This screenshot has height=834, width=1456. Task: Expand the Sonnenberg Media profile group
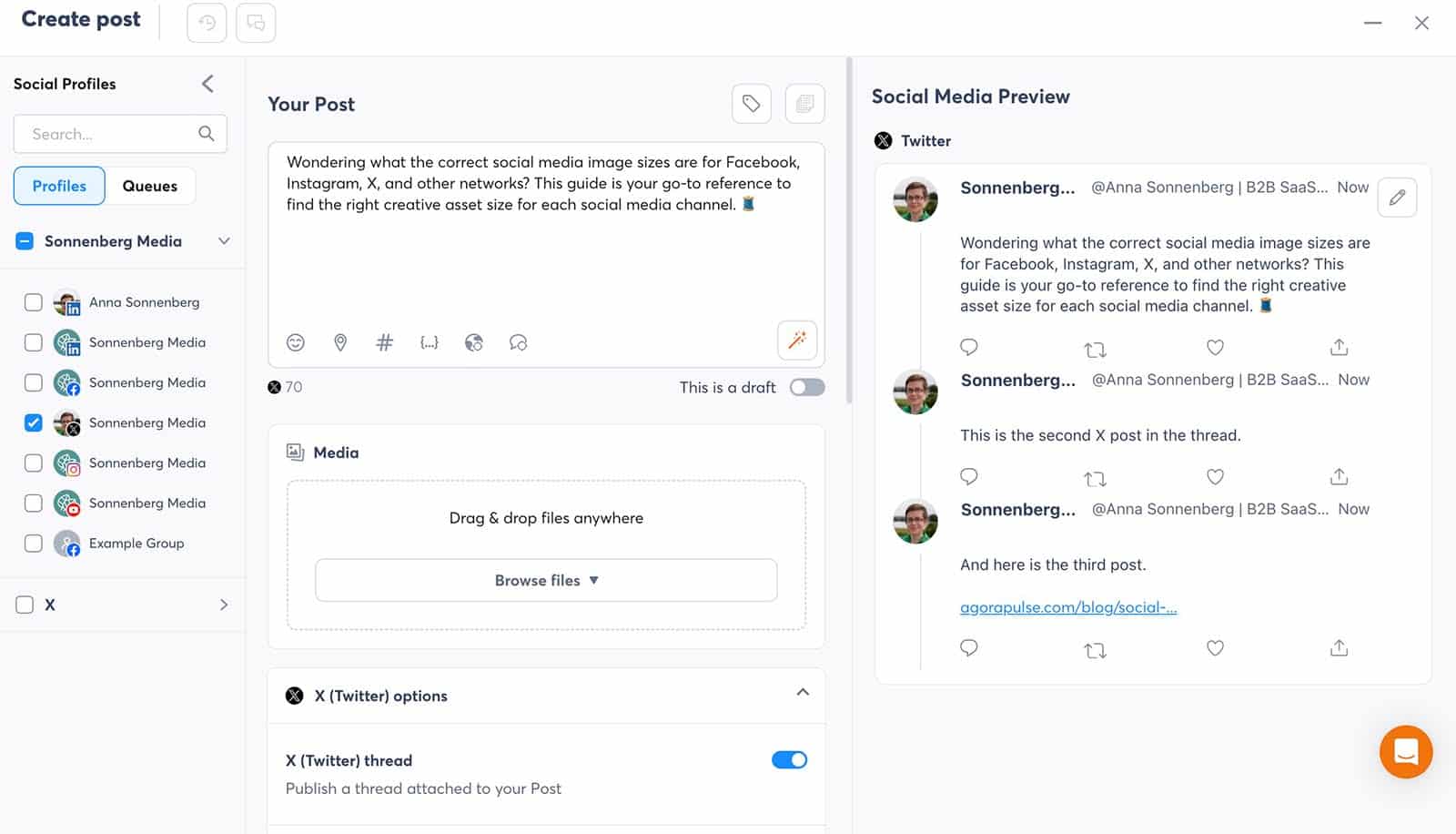(x=224, y=240)
